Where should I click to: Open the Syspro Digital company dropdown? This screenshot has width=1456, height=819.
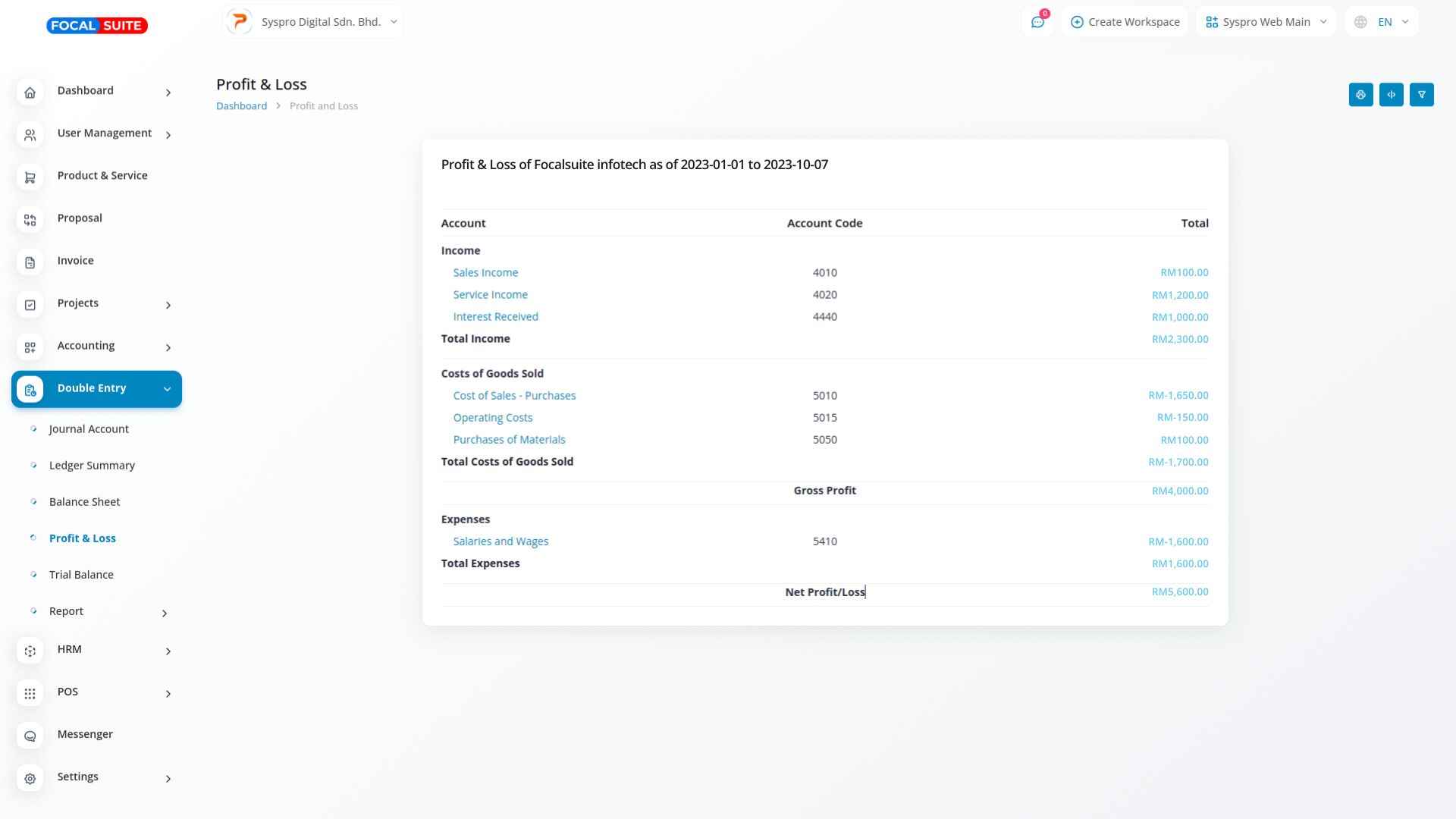pyautogui.click(x=313, y=22)
